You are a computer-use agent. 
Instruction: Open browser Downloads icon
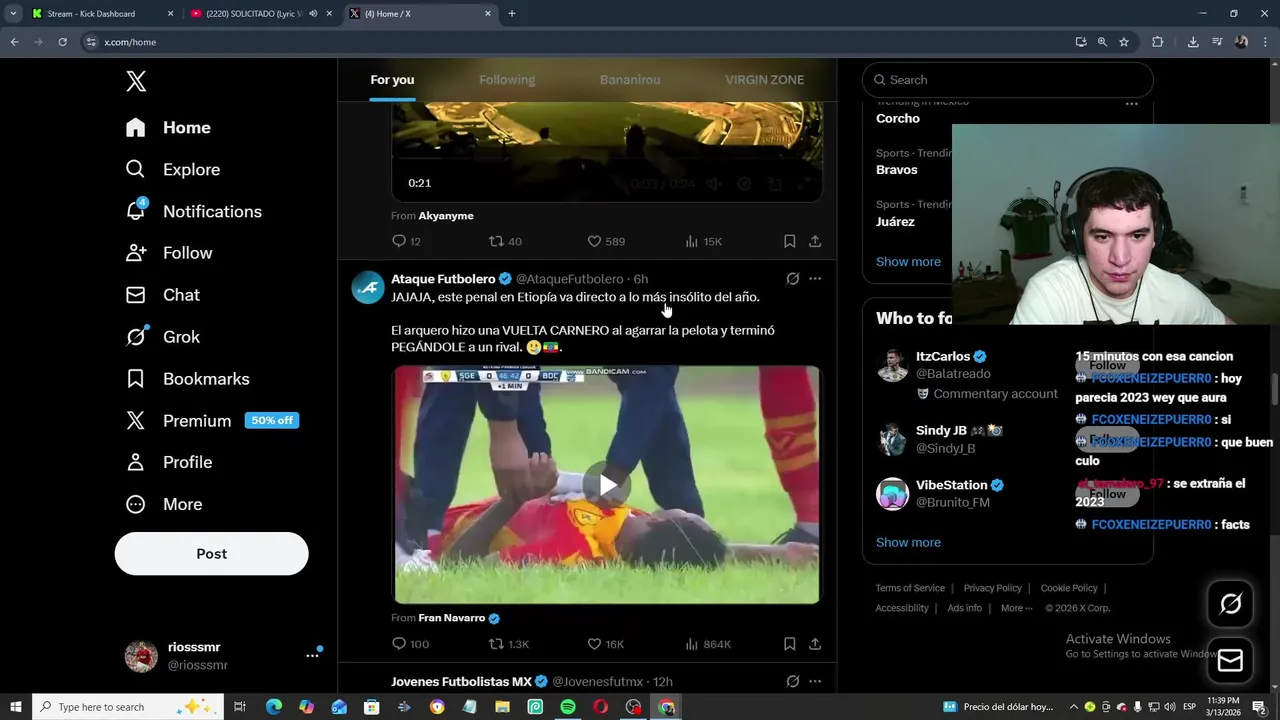click(x=1193, y=42)
